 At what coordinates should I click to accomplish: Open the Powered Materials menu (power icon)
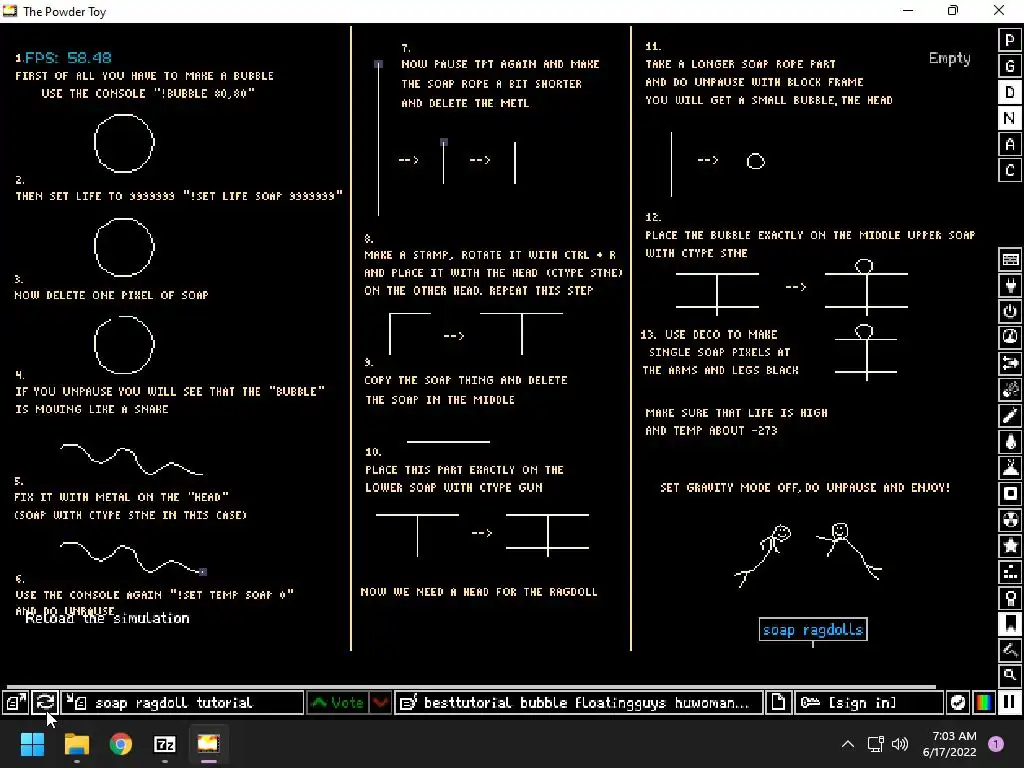pyautogui.click(x=1010, y=312)
